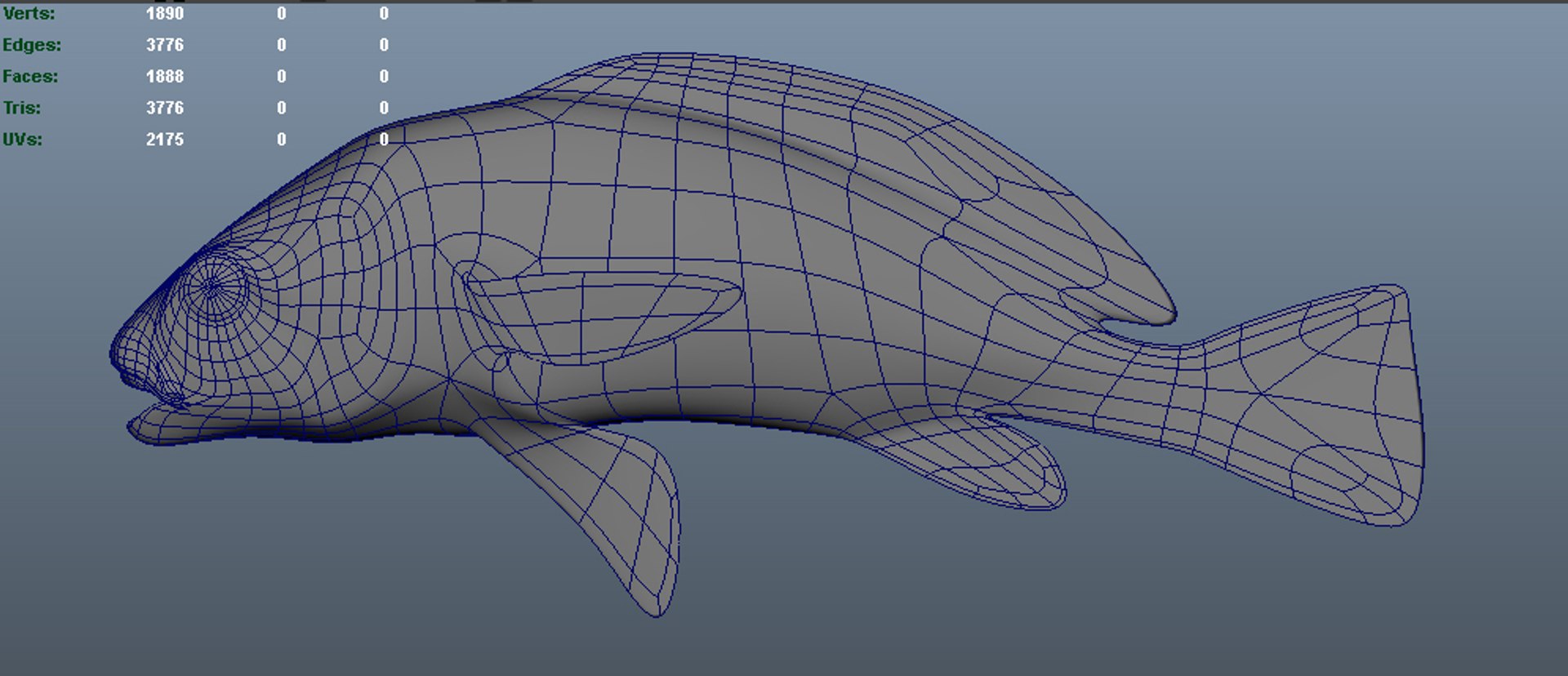Click the "Tris:" label in the poly count display
This screenshot has width=1568, height=676.
[22, 108]
